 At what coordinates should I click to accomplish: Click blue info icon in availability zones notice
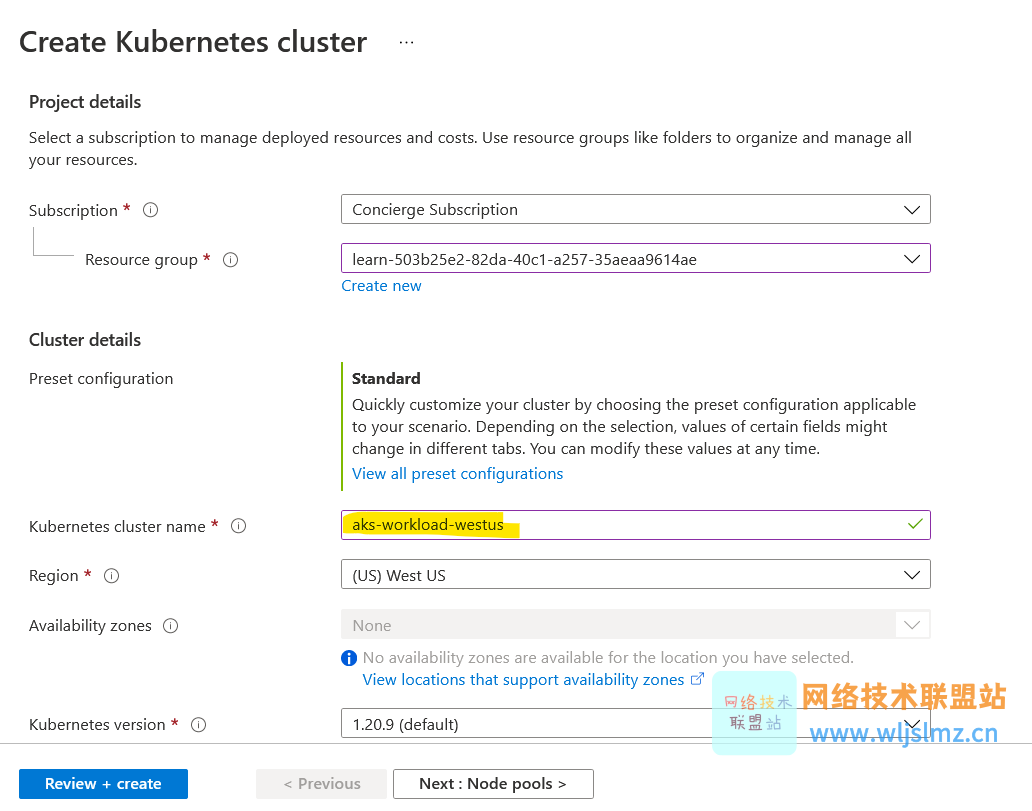(x=349, y=658)
